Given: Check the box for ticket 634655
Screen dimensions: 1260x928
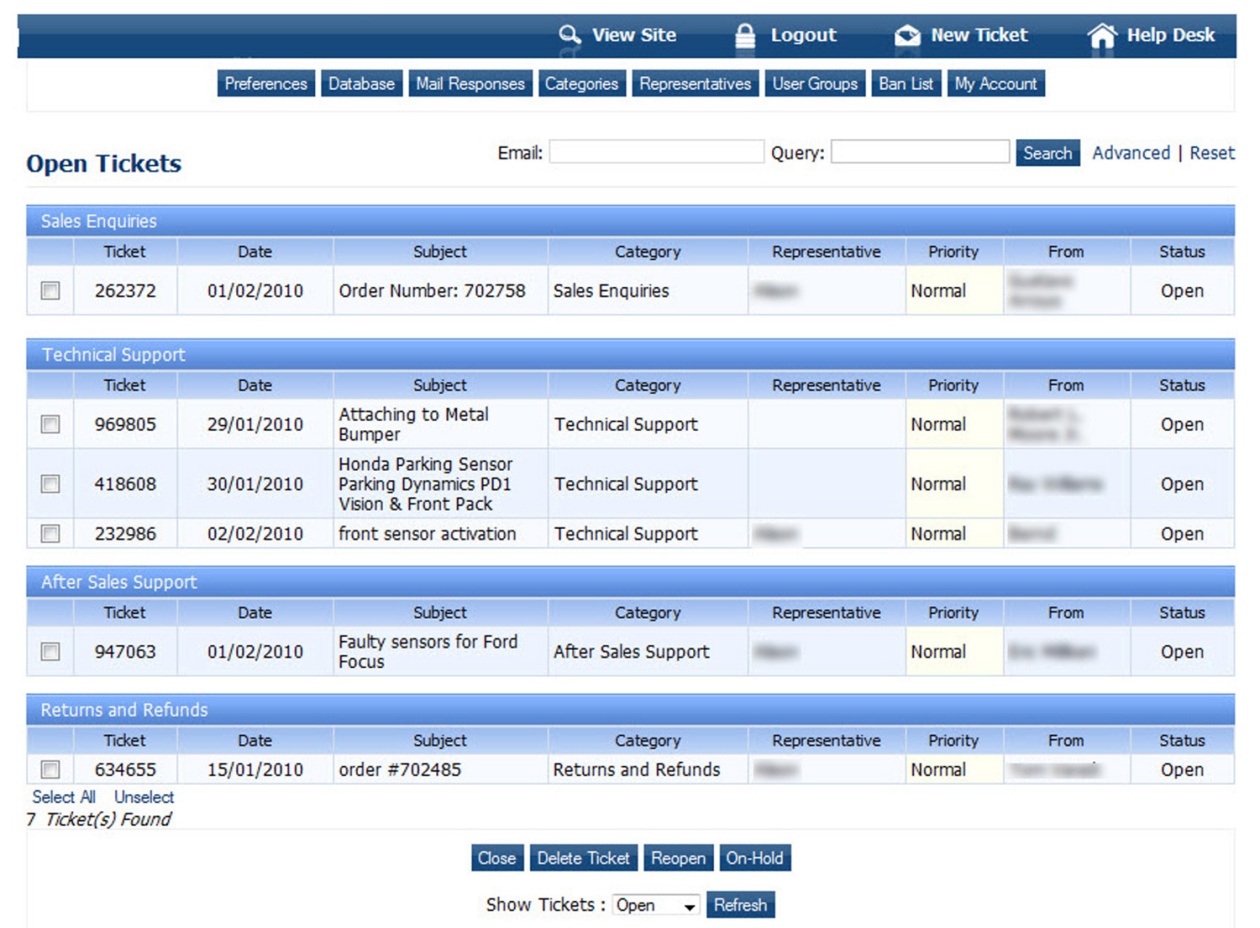Looking at the screenshot, I should click(x=50, y=770).
